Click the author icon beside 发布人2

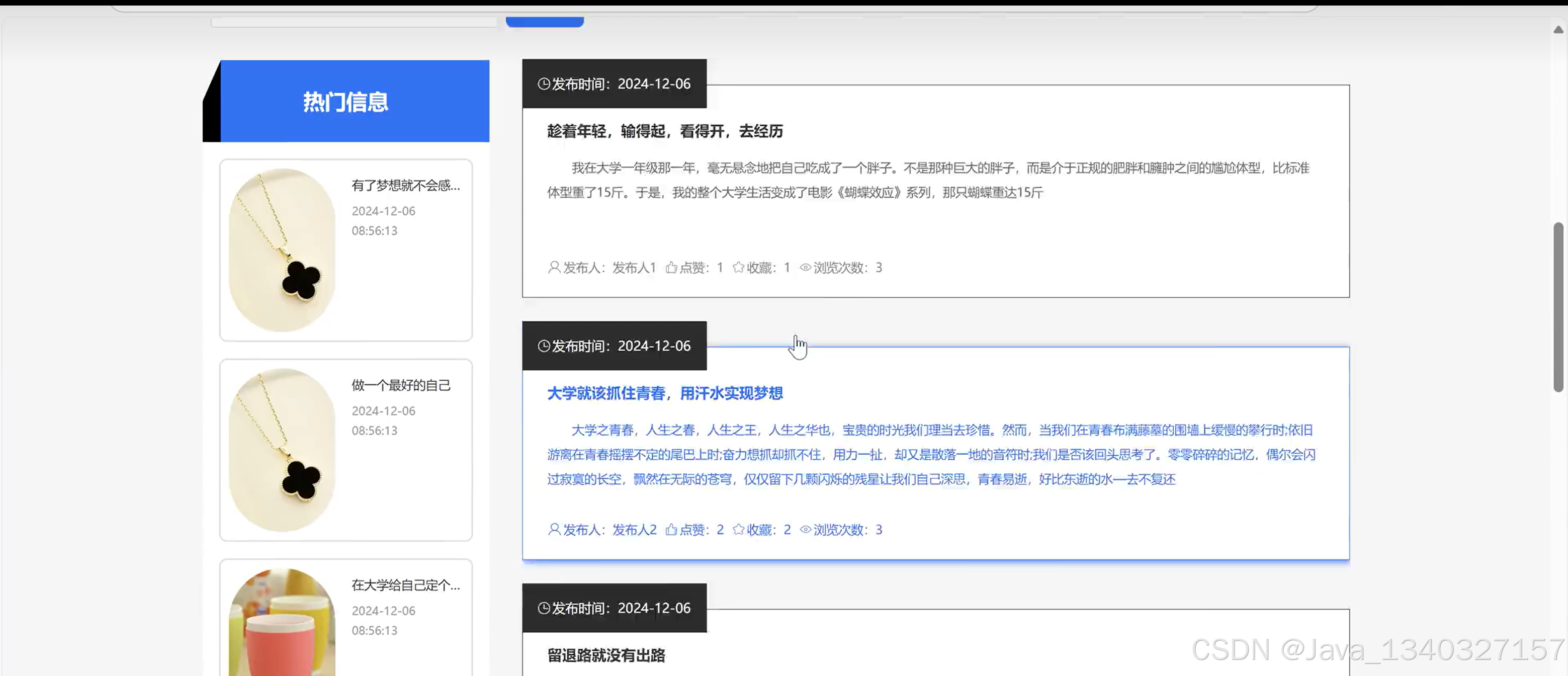[x=554, y=529]
